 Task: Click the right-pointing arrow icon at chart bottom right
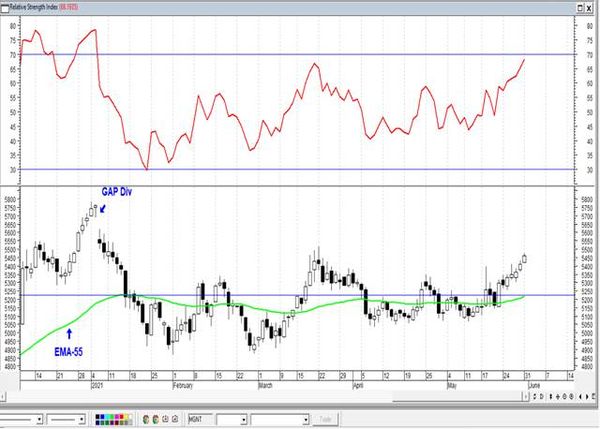pyautogui.click(x=587, y=396)
